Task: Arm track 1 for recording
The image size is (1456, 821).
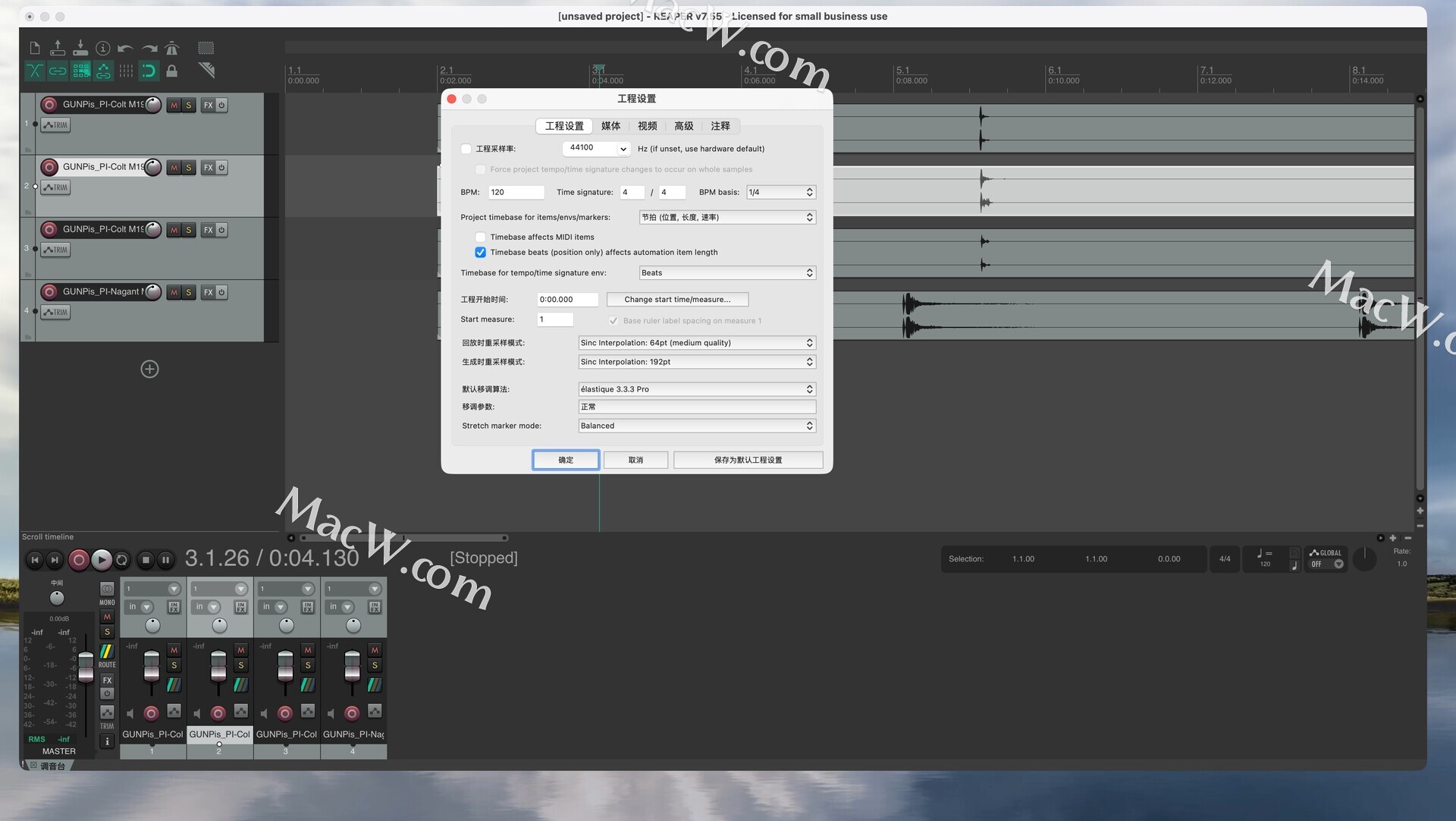Action: [x=49, y=105]
